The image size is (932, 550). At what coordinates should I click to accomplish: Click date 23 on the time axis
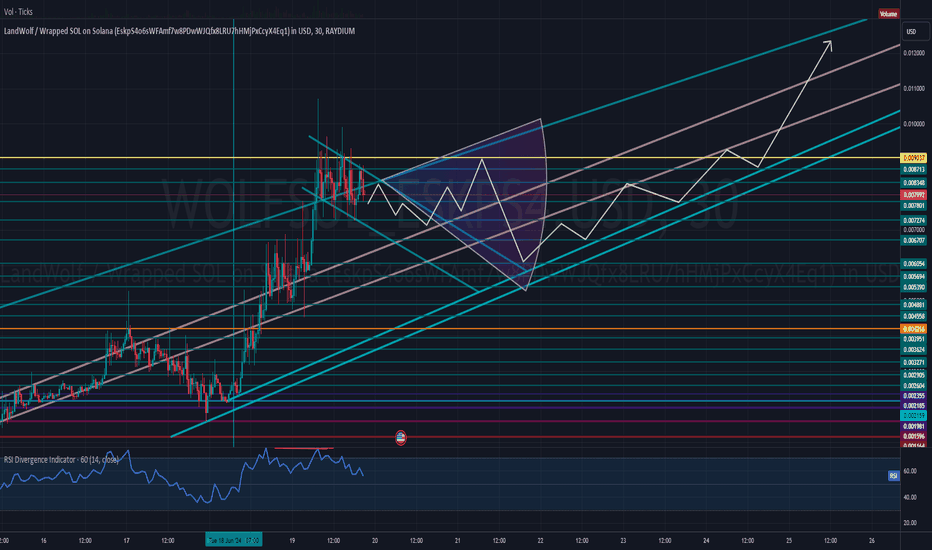624,540
